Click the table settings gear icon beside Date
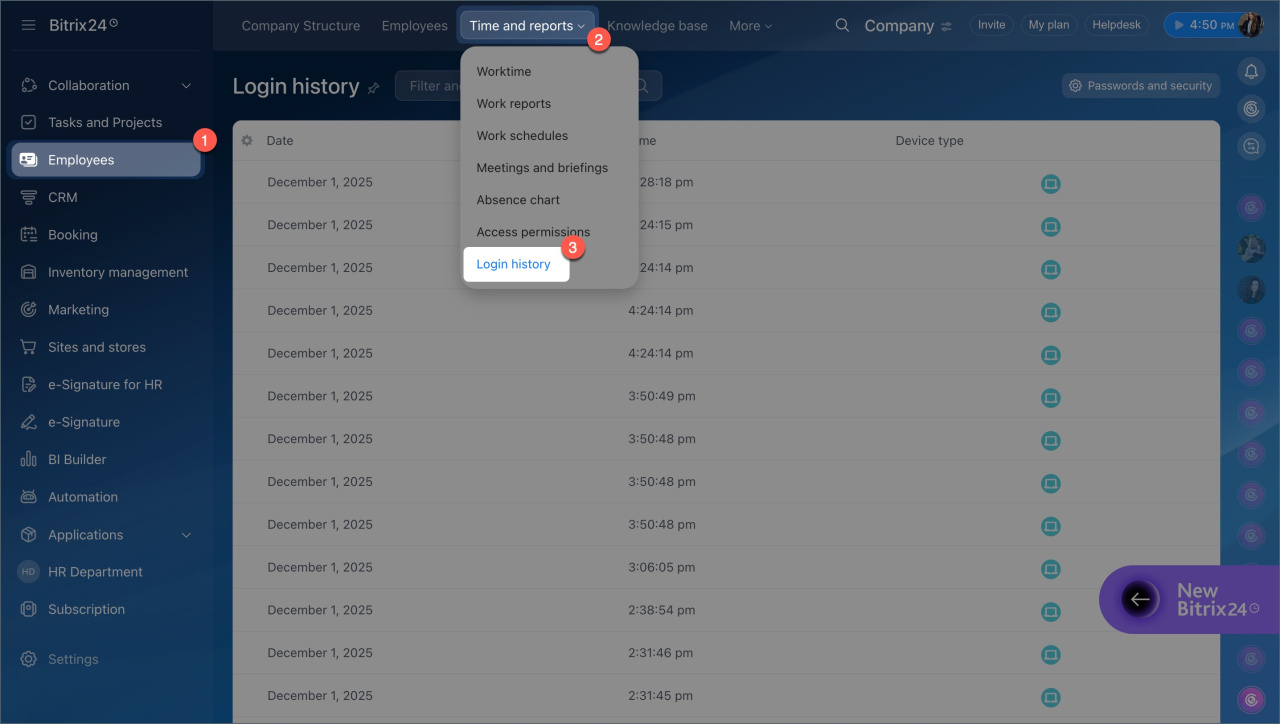This screenshot has width=1280, height=724. (247, 141)
